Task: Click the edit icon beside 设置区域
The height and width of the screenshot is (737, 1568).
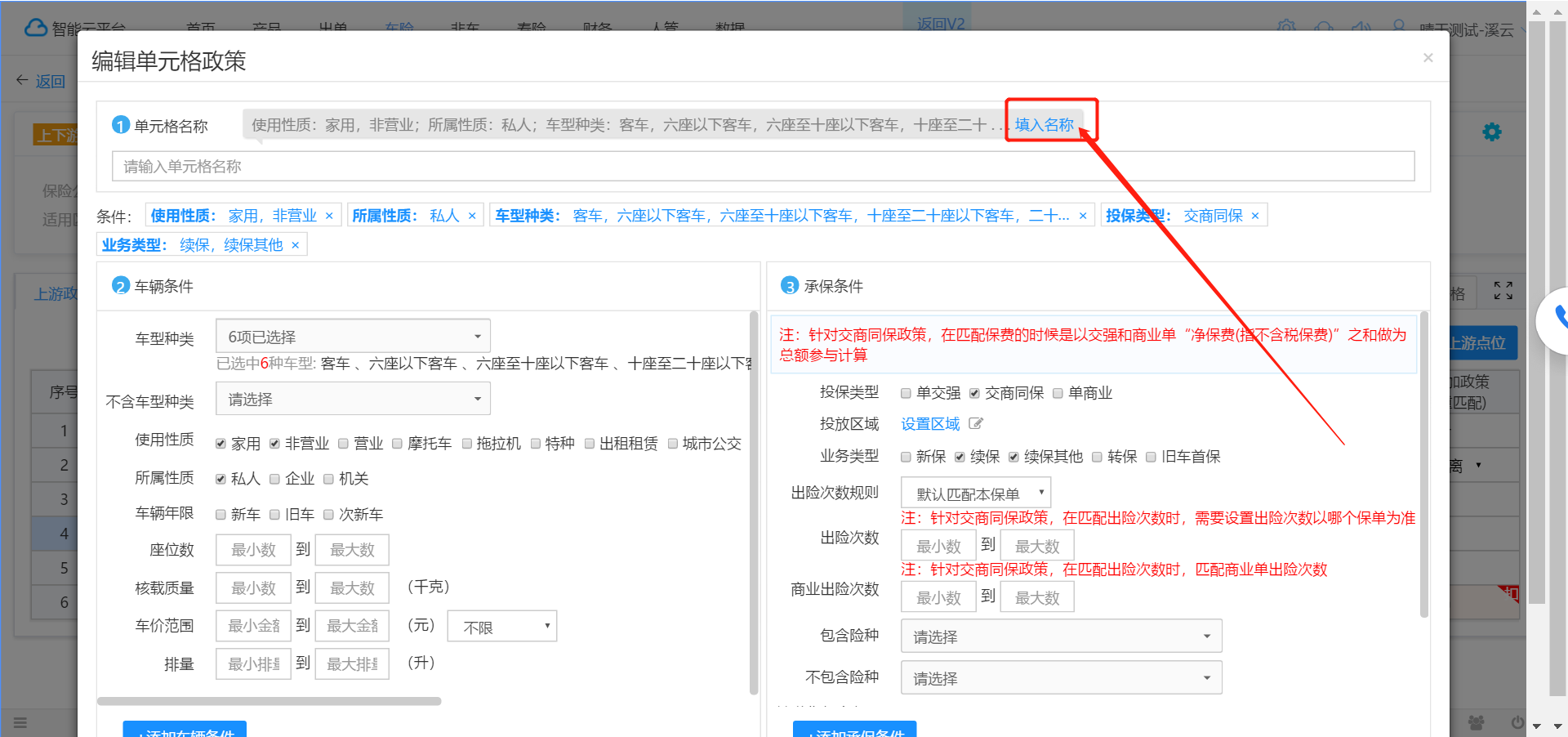Action: coord(976,423)
